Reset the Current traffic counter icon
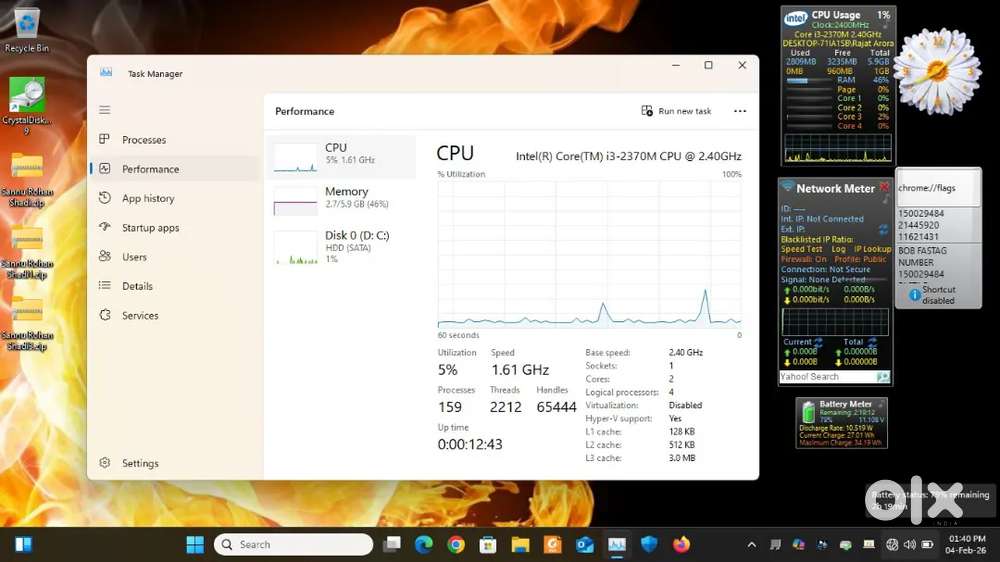 click(x=818, y=343)
